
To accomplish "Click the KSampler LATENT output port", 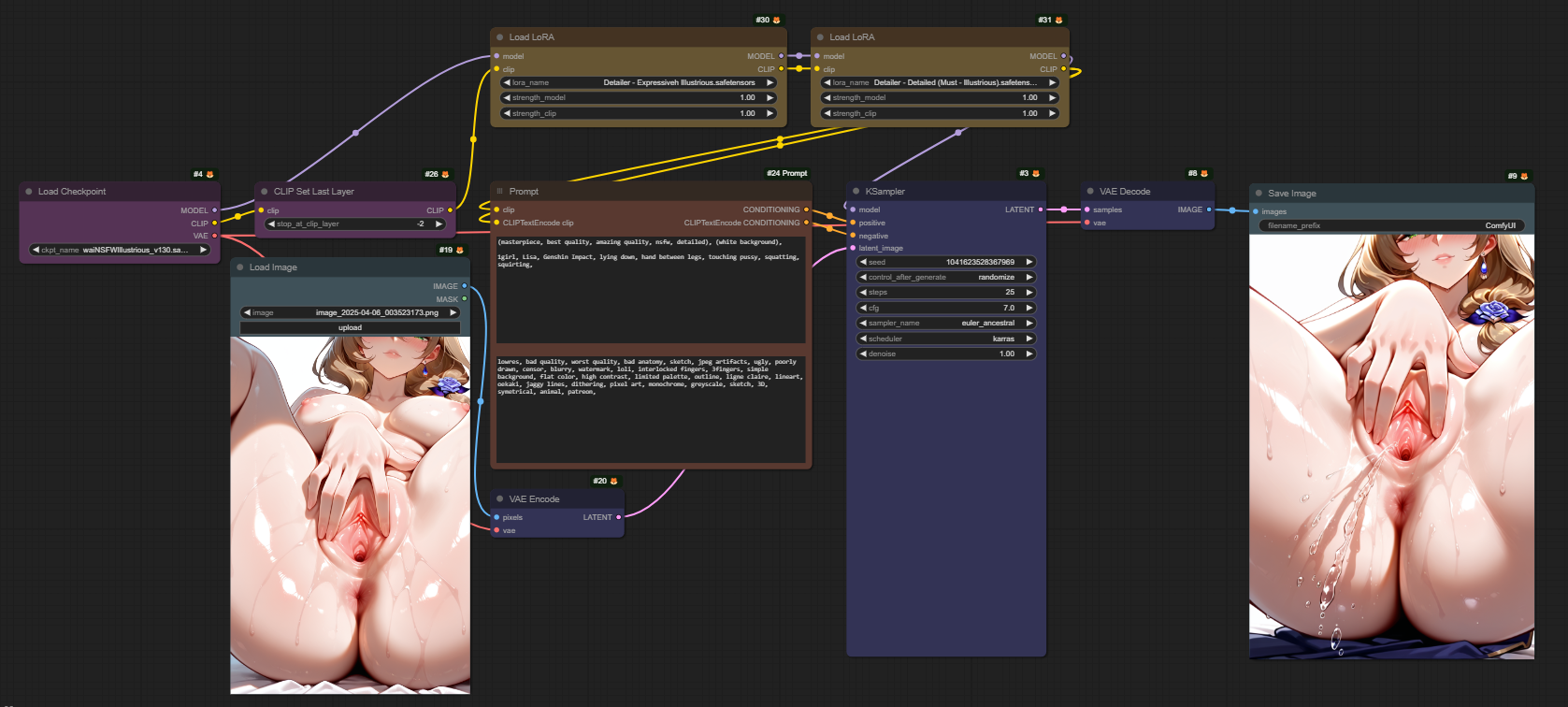I will (1040, 209).
